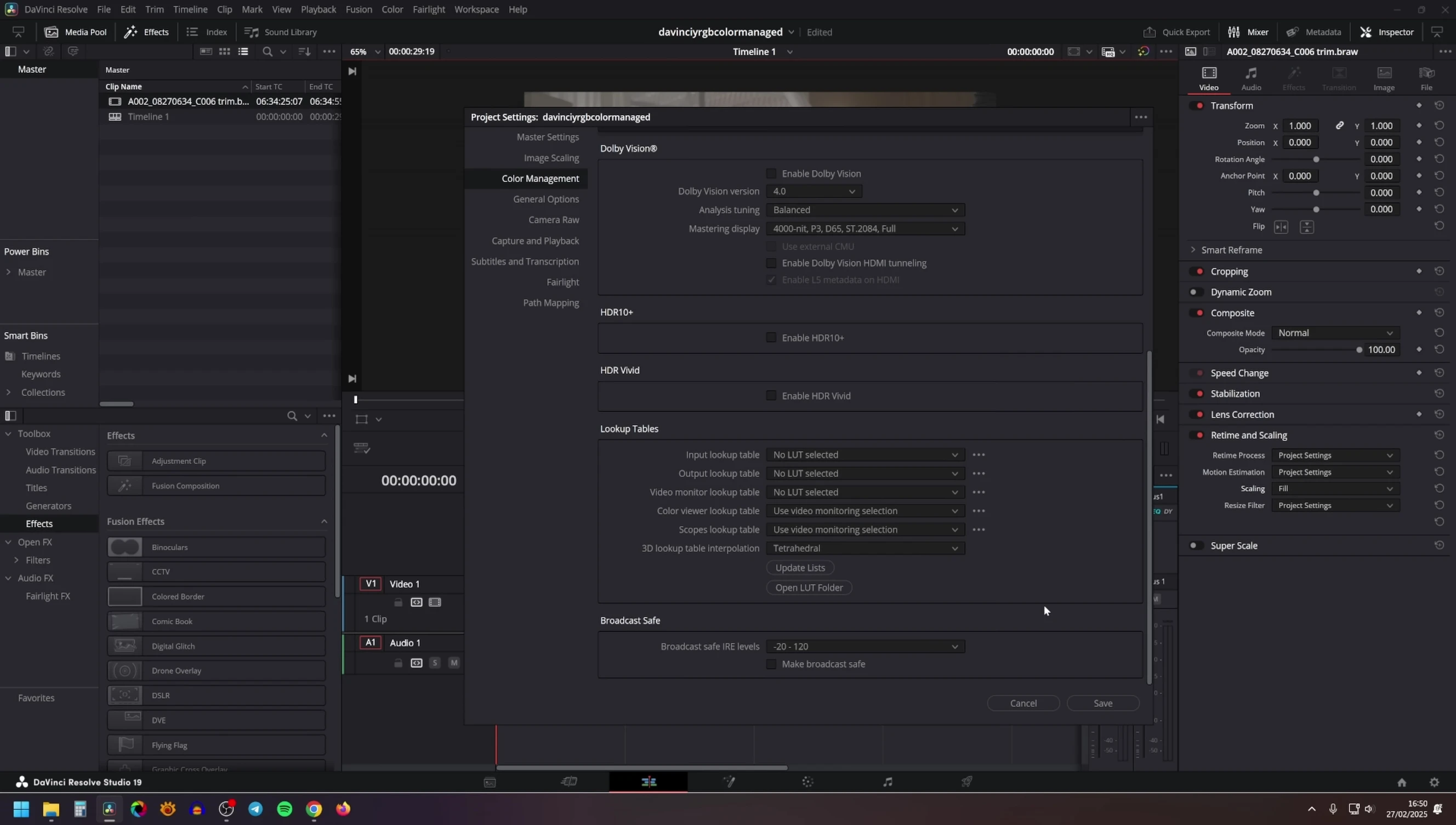This screenshot has width=1456, height=825.
Task: Switch to the Cut page icon
Action: 569,782
